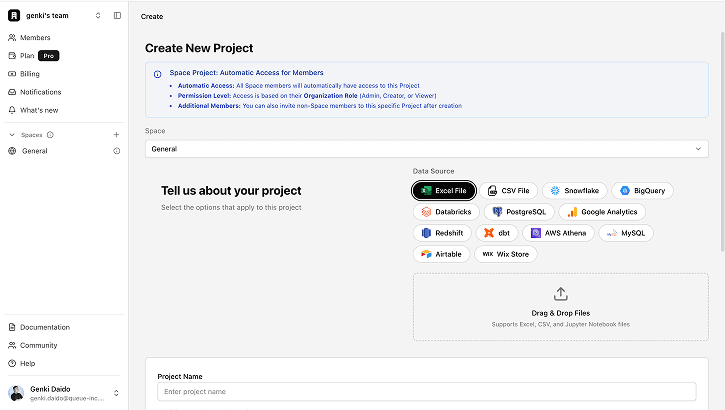Select Excel File as data source

444,190
